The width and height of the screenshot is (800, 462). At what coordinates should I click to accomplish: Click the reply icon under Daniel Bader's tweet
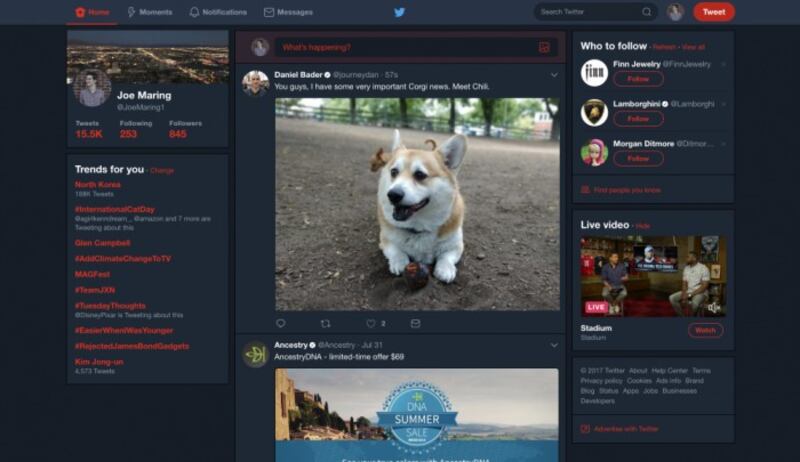click(280, 323)
